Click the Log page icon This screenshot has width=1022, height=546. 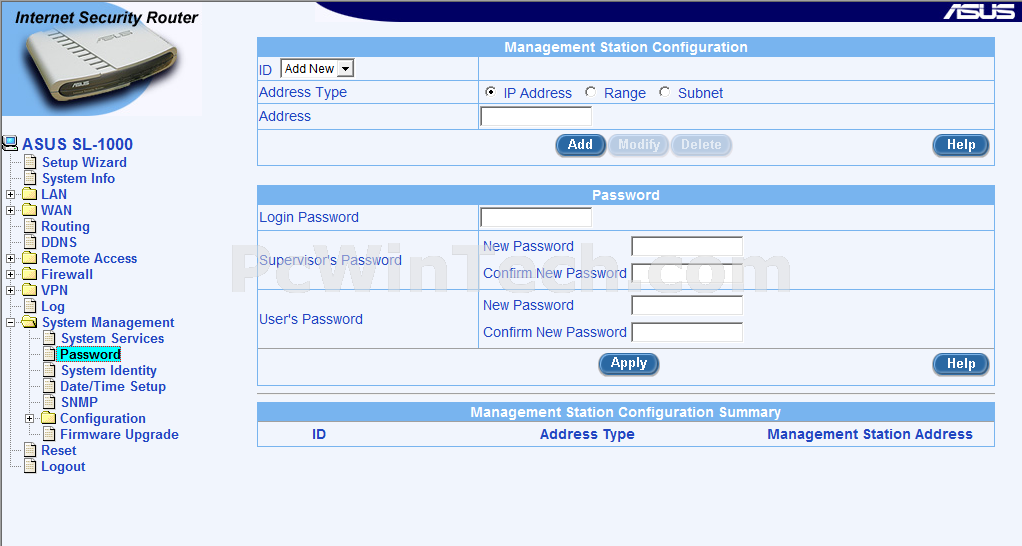pyautogui.click(x=30, y=306)
